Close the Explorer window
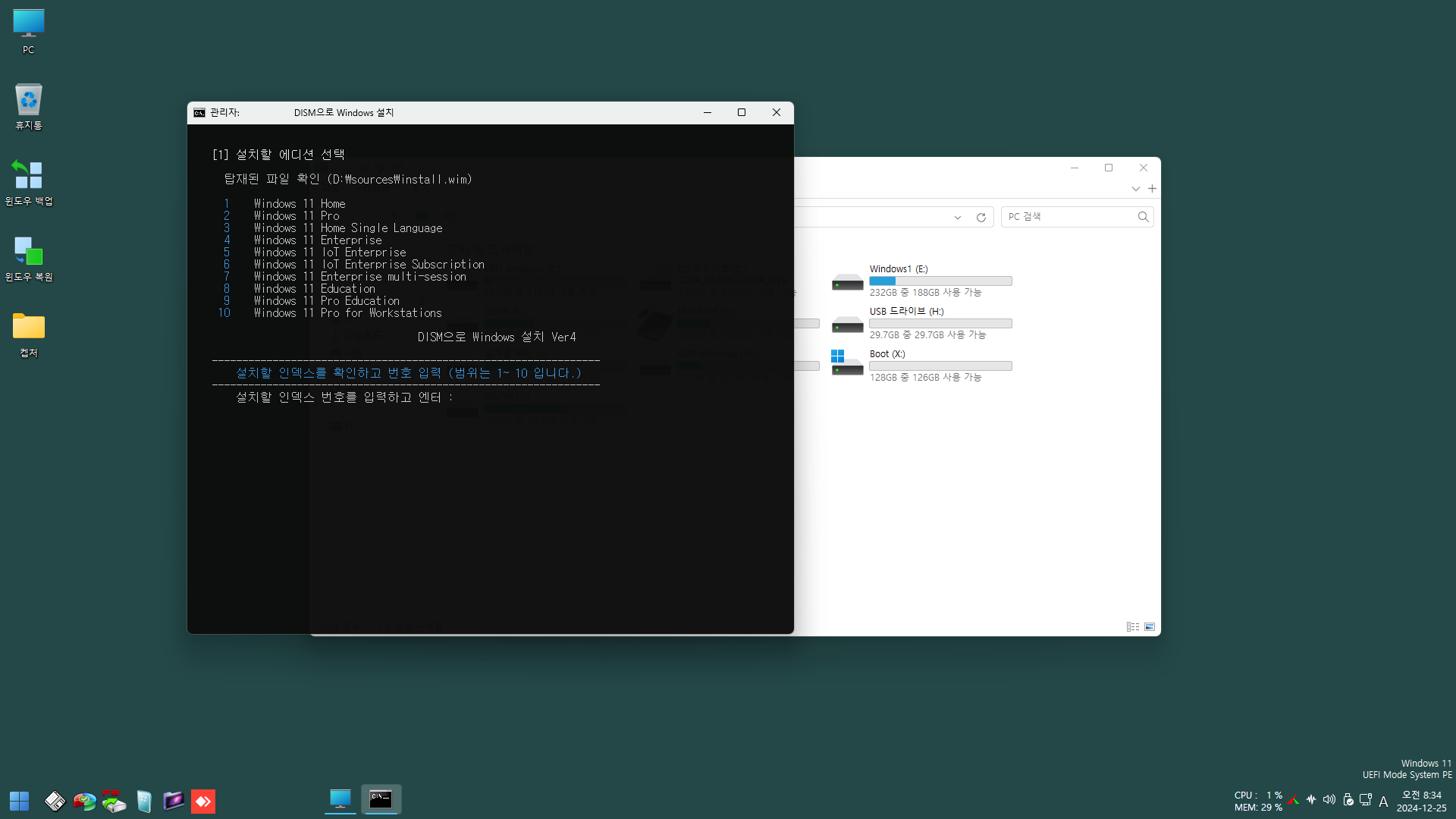 [1144, 168]
